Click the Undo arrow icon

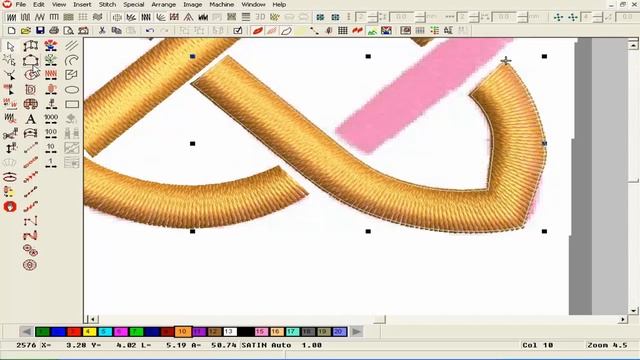[x=150, y=31]
